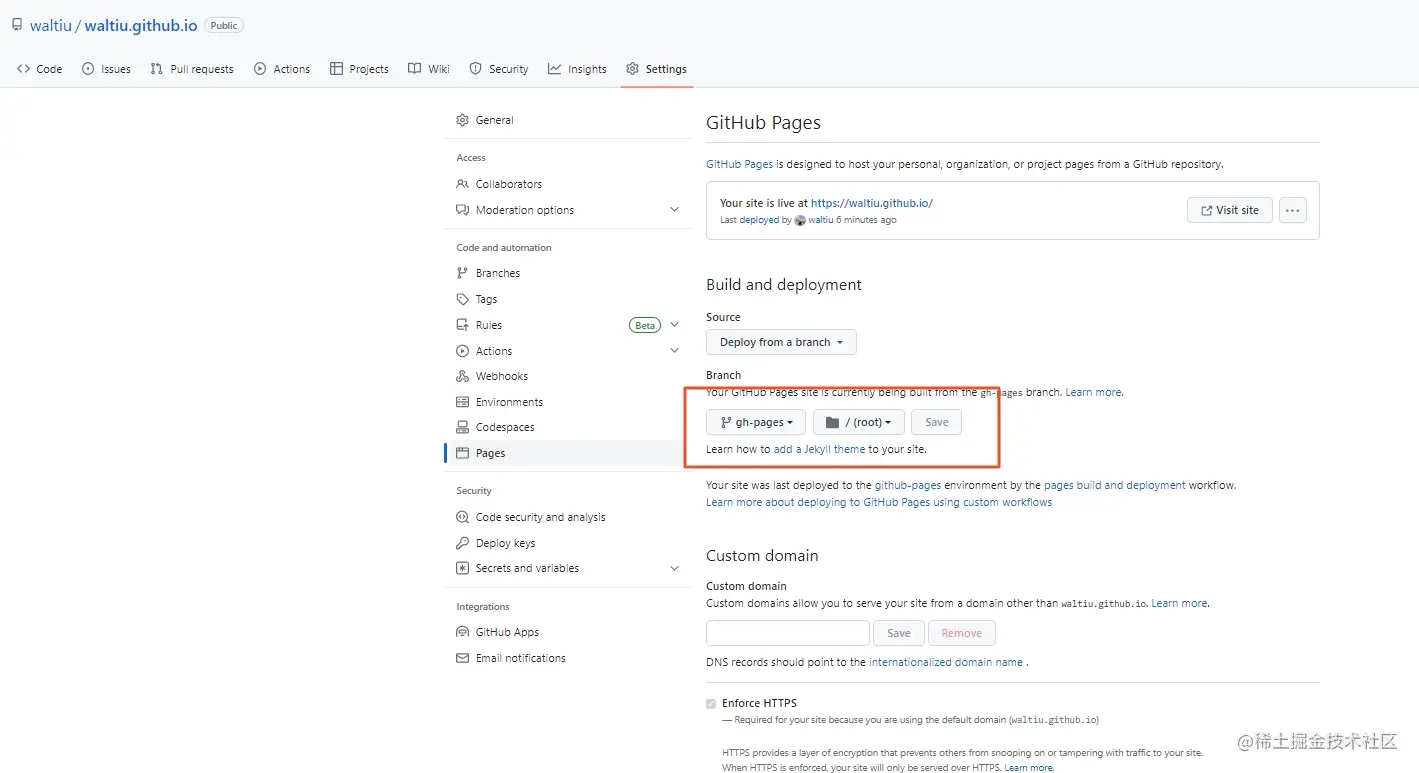
Task: Click the GitHub Pages intro link
Action: pyautogui.click(x=739, y=164)
